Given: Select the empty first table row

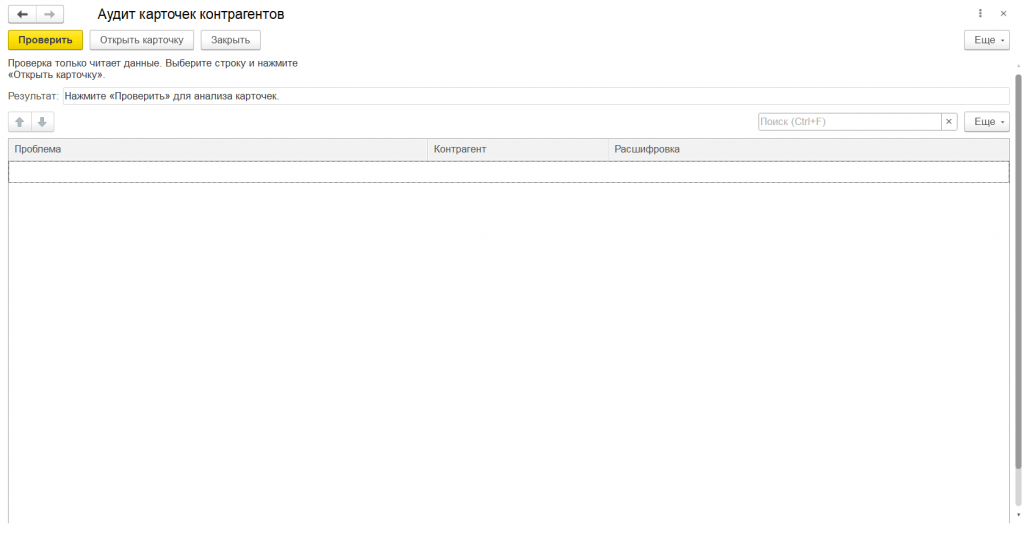Looking at the screenshot, I should pos(509,172).
